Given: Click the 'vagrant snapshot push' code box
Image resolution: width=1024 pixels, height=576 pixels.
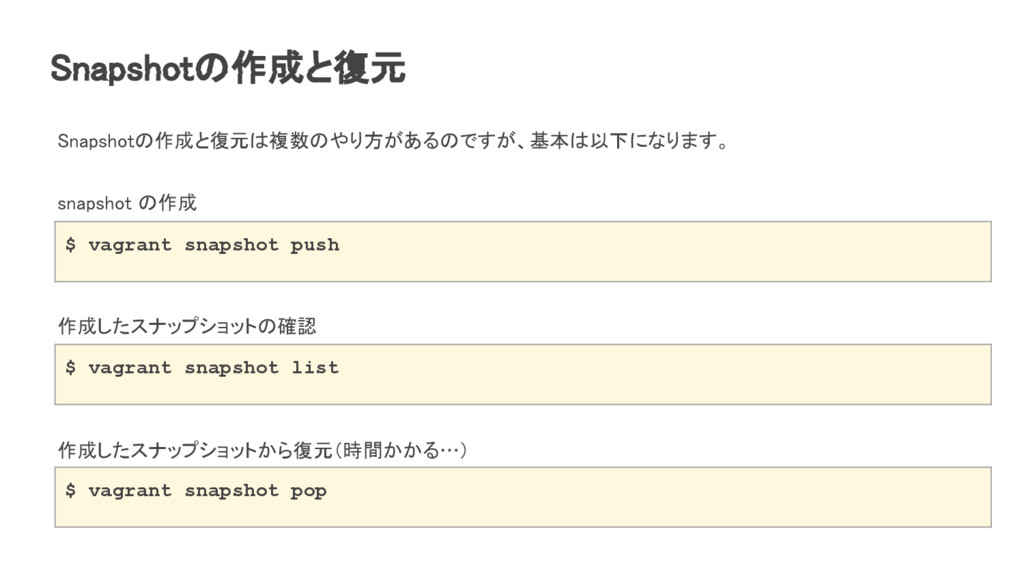Looking at the screenshot, I should [522, 251].
